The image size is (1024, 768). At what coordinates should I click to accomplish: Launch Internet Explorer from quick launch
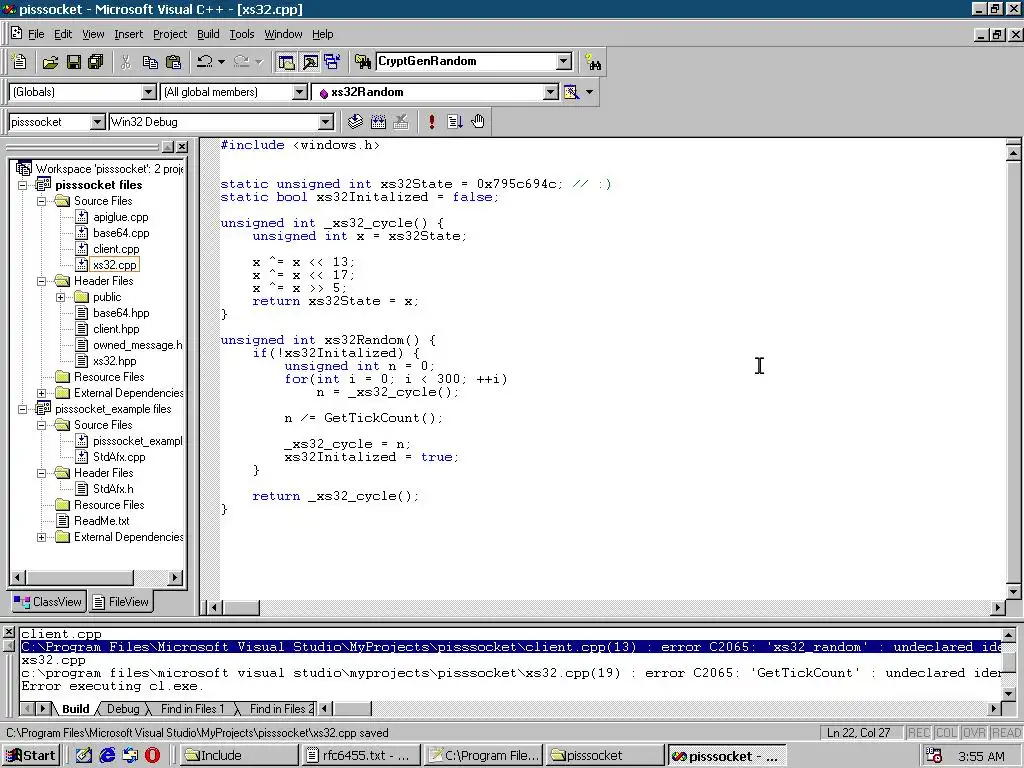107,756
